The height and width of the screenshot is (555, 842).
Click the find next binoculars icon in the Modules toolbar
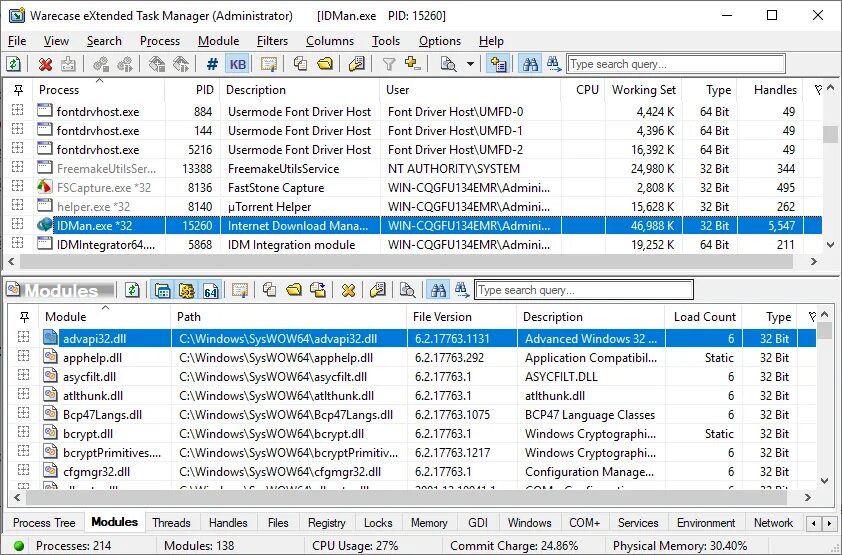pyautogui.click(x=462, y=290)
